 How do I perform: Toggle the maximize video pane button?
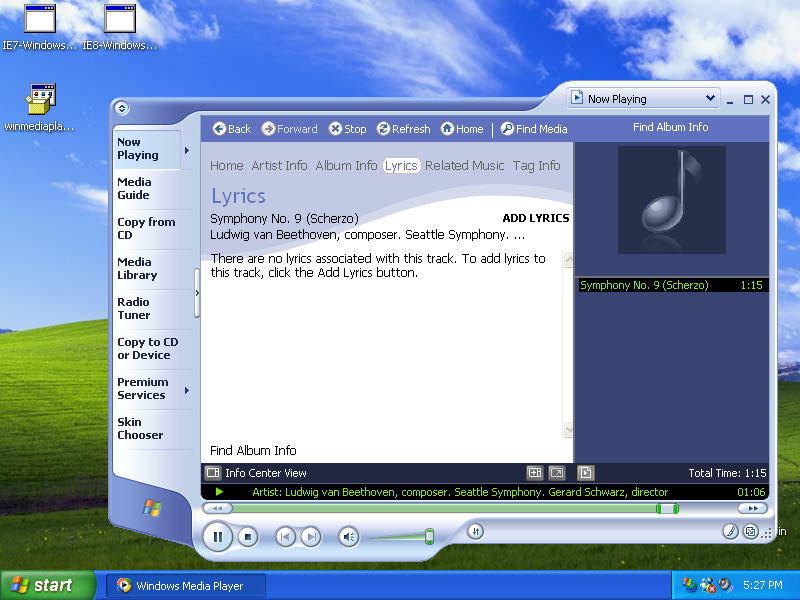click(535, 473)
